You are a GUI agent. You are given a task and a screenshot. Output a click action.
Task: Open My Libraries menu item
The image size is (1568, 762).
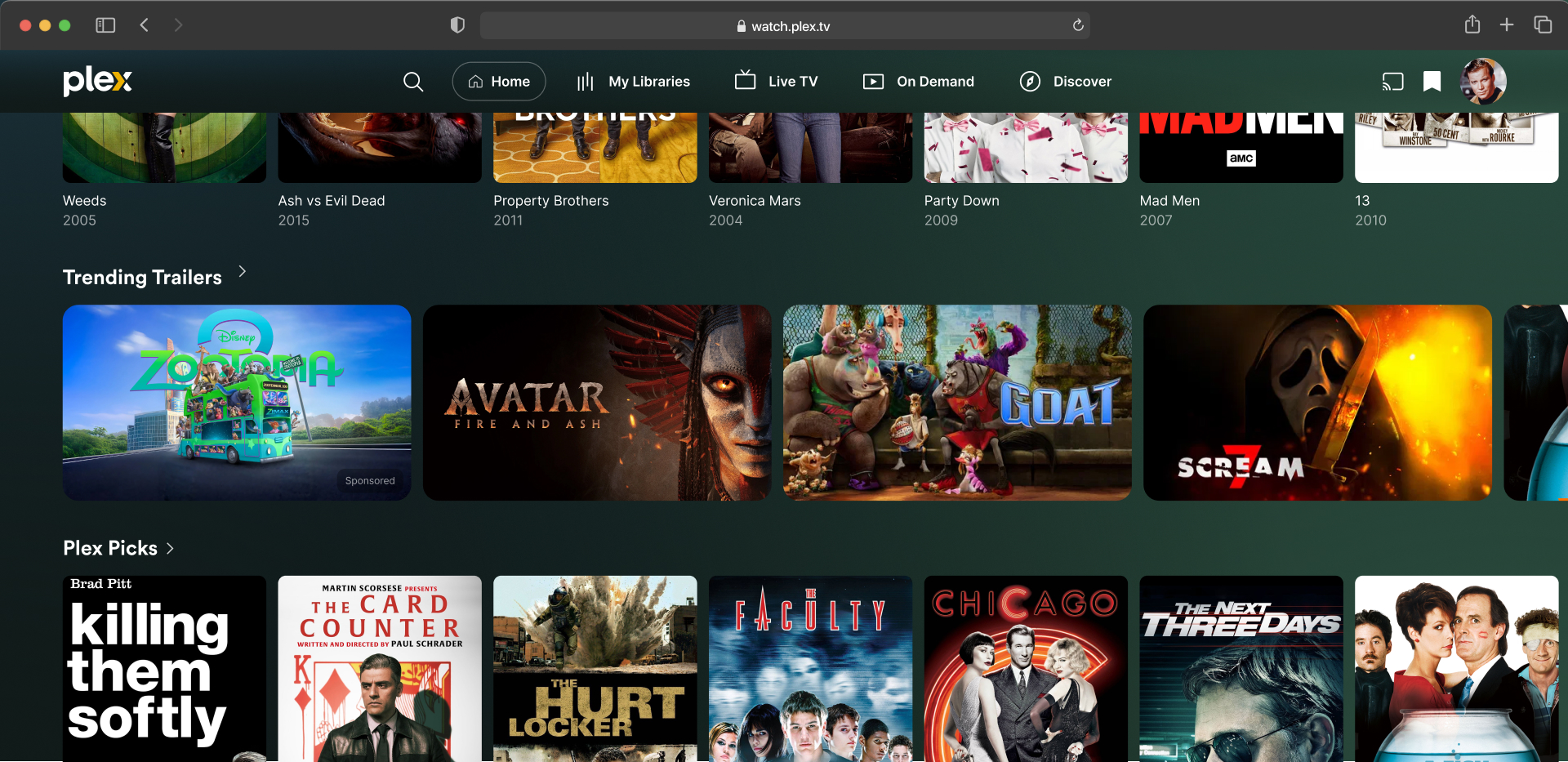click(634, 82)
